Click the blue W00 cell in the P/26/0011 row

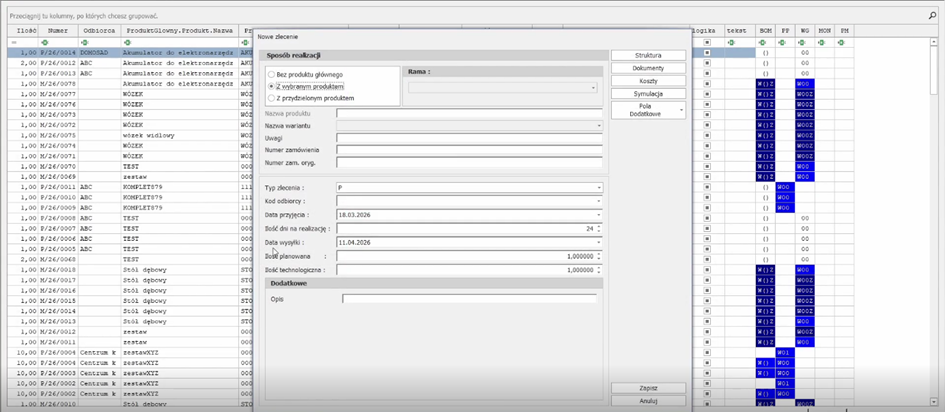pos(785,187)
